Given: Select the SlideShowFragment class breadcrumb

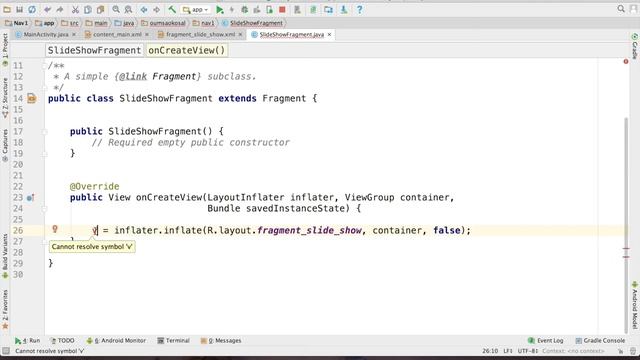Looking at the screenshot, I should [x=252, y=23].
